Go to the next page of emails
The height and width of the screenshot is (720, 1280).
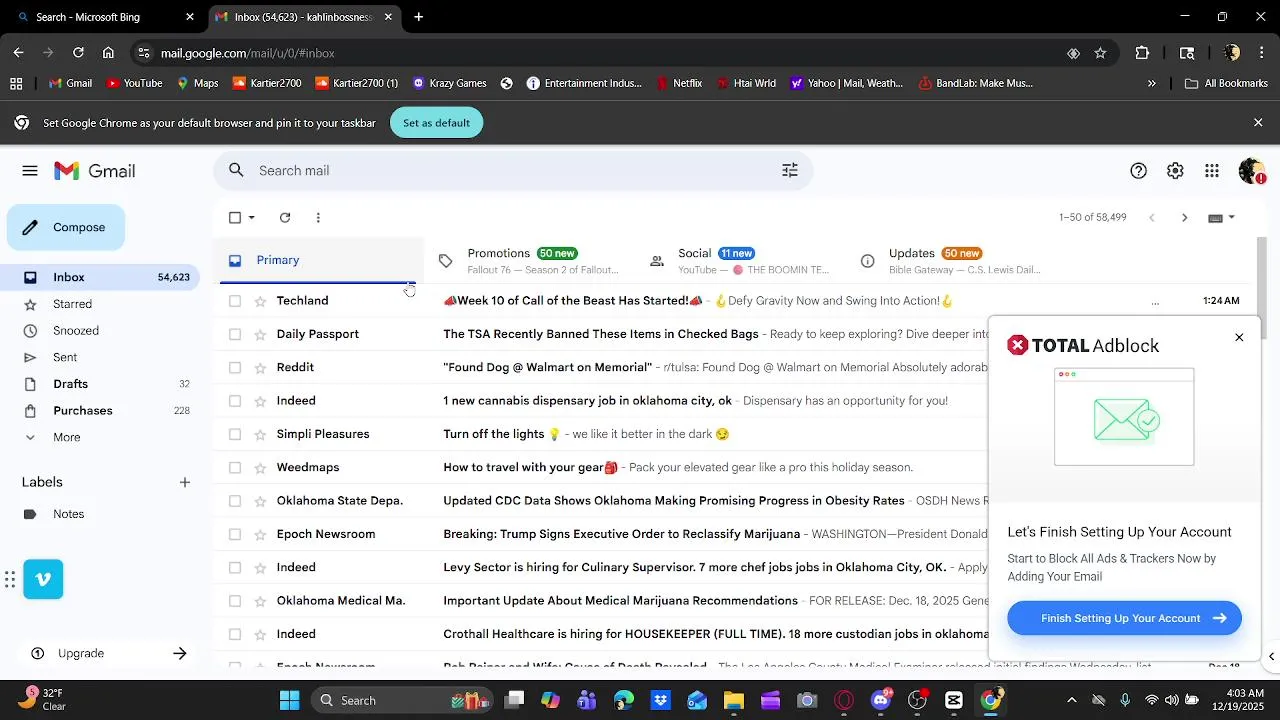[1184, 217]
